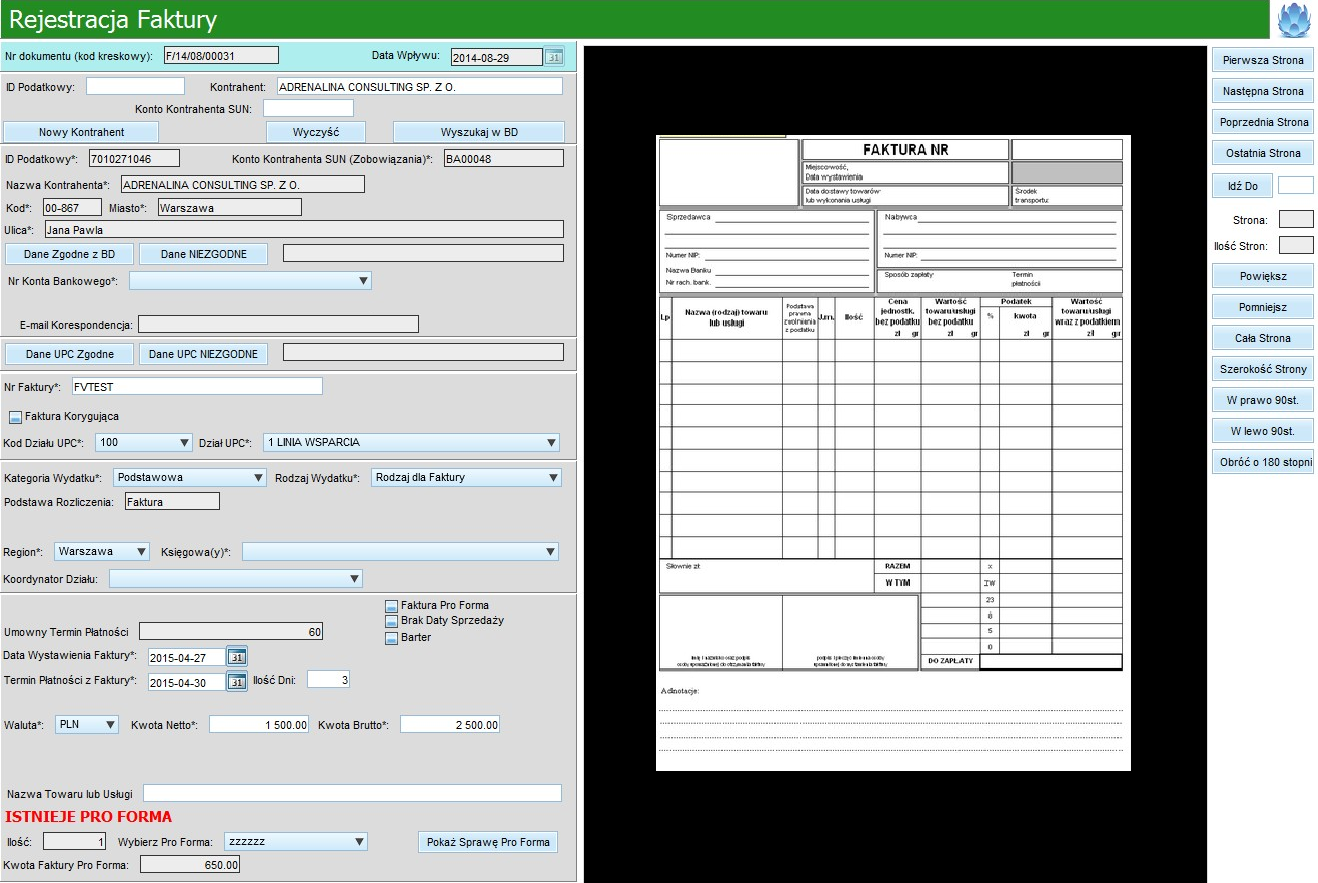Click Podstawa Rozliczenia field showing Faktura

point(172,501)
